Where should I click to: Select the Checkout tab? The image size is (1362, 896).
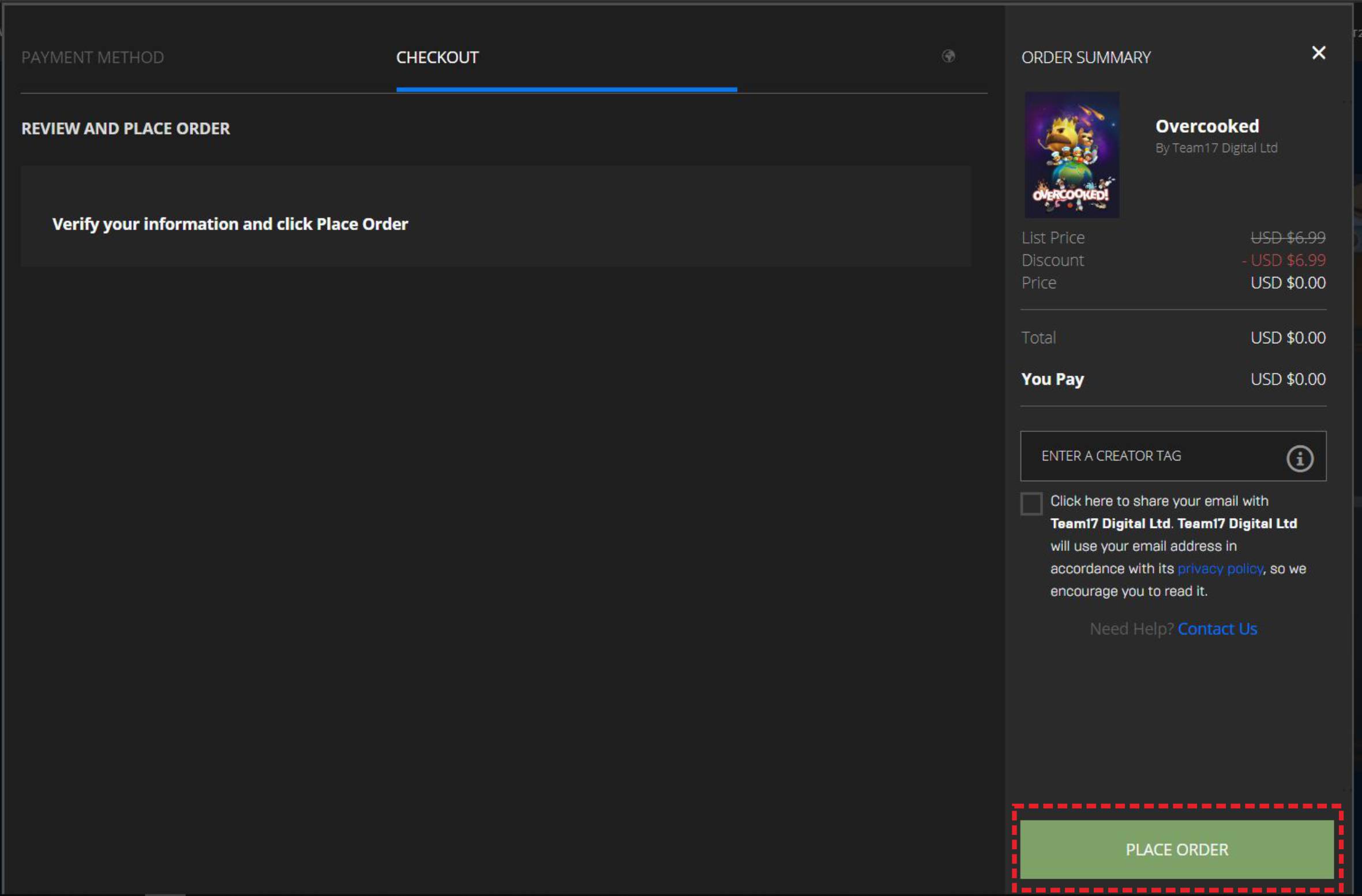click(x=437, y=57)
